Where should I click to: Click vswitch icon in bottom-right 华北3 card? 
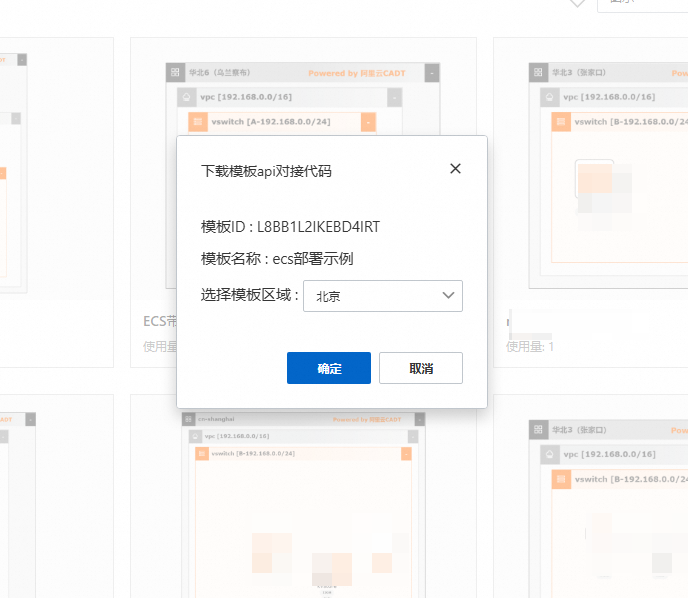[x=561, y=479]
